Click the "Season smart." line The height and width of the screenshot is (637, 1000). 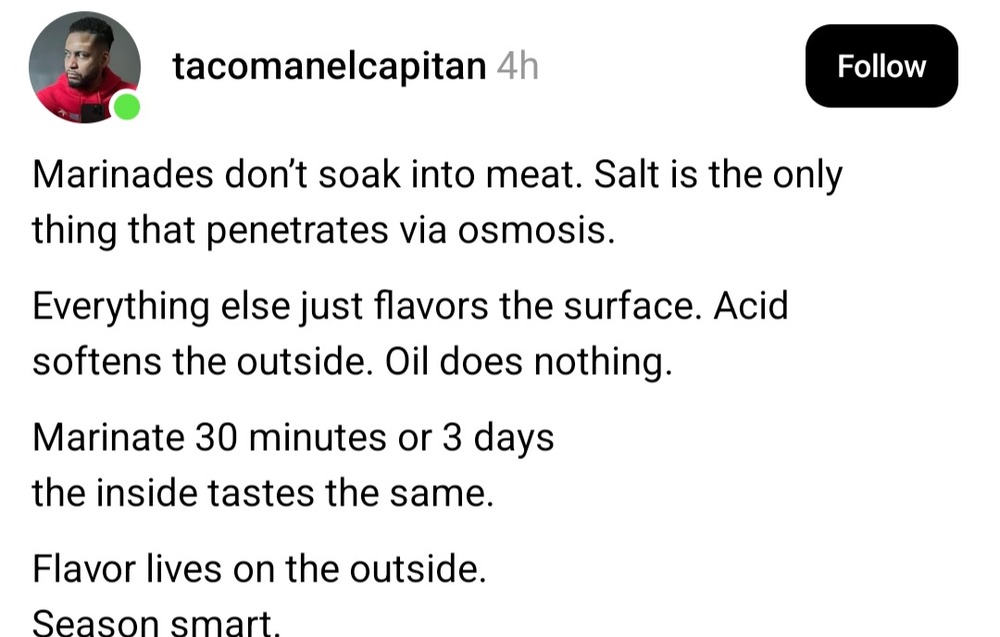point(155,623)
